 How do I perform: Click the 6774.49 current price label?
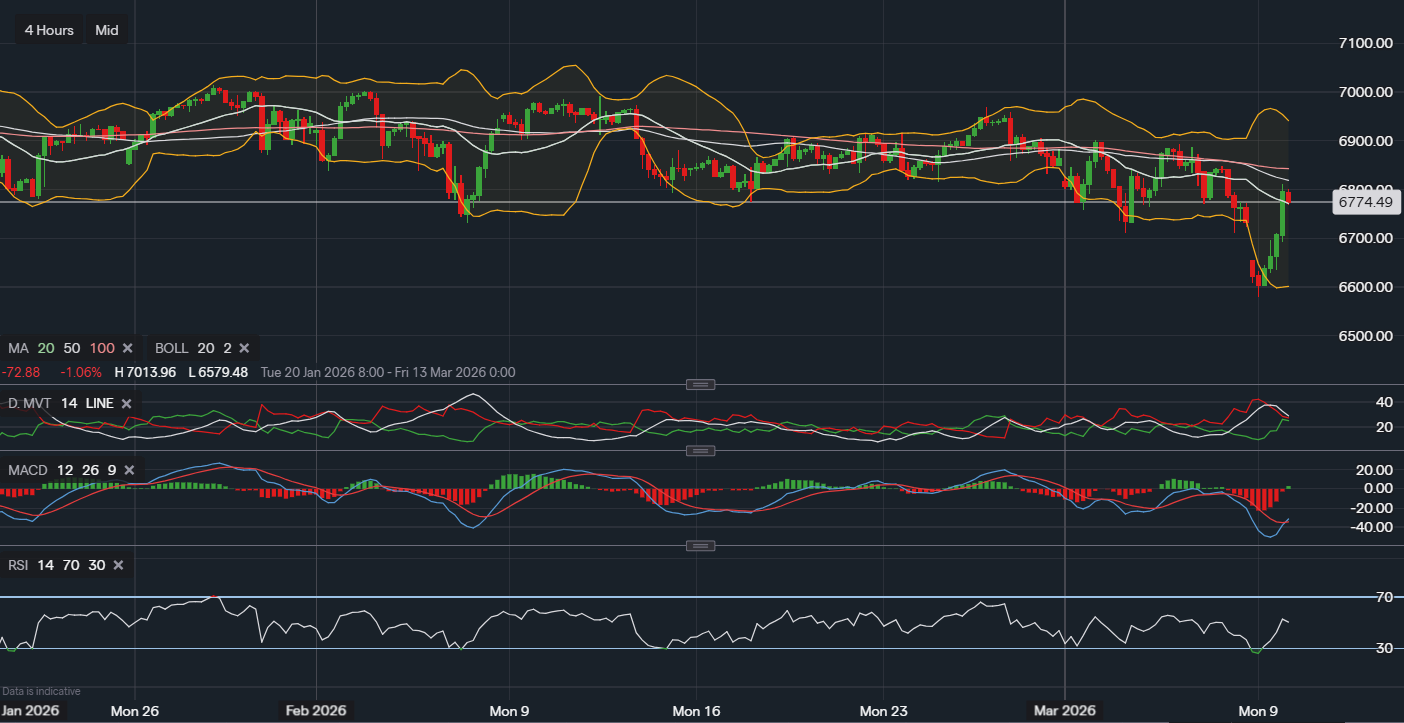tap(1368, 202)
